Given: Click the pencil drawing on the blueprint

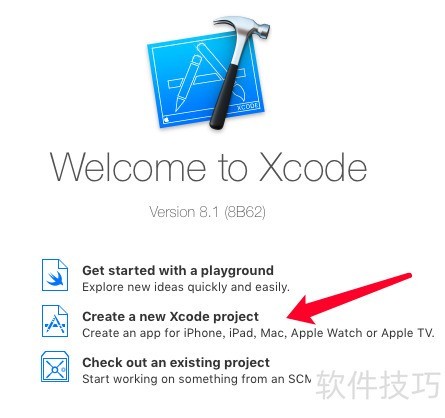Looking at the screenshot, I should [x=188, y=83].
